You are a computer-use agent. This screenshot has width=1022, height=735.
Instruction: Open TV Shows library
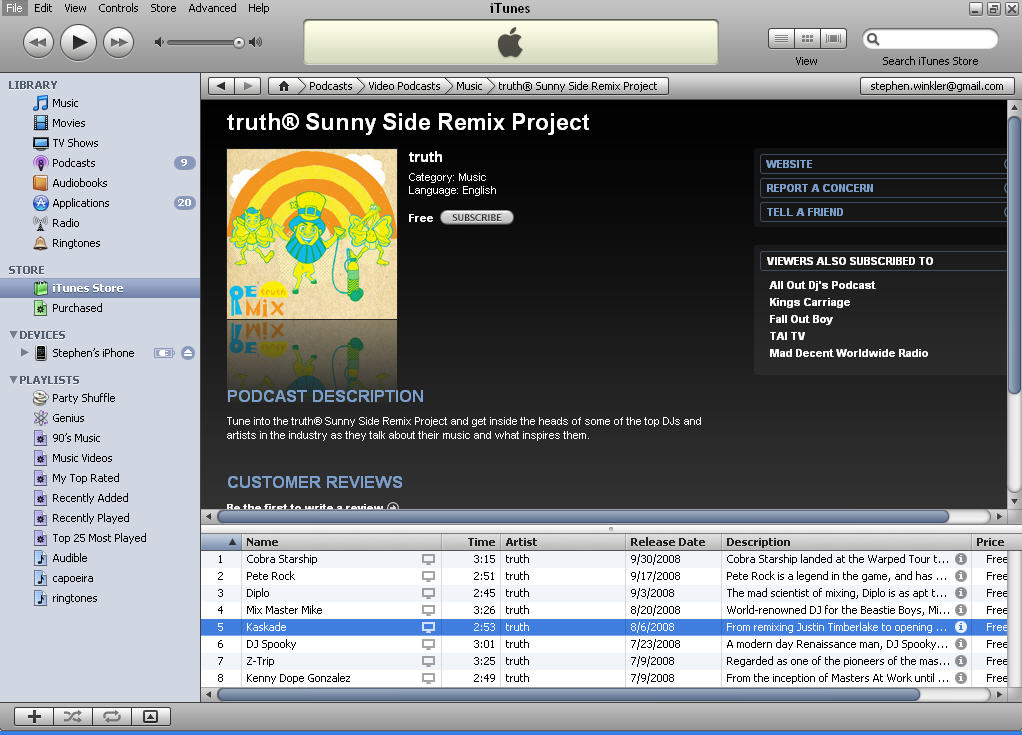[x=75, y=143]
